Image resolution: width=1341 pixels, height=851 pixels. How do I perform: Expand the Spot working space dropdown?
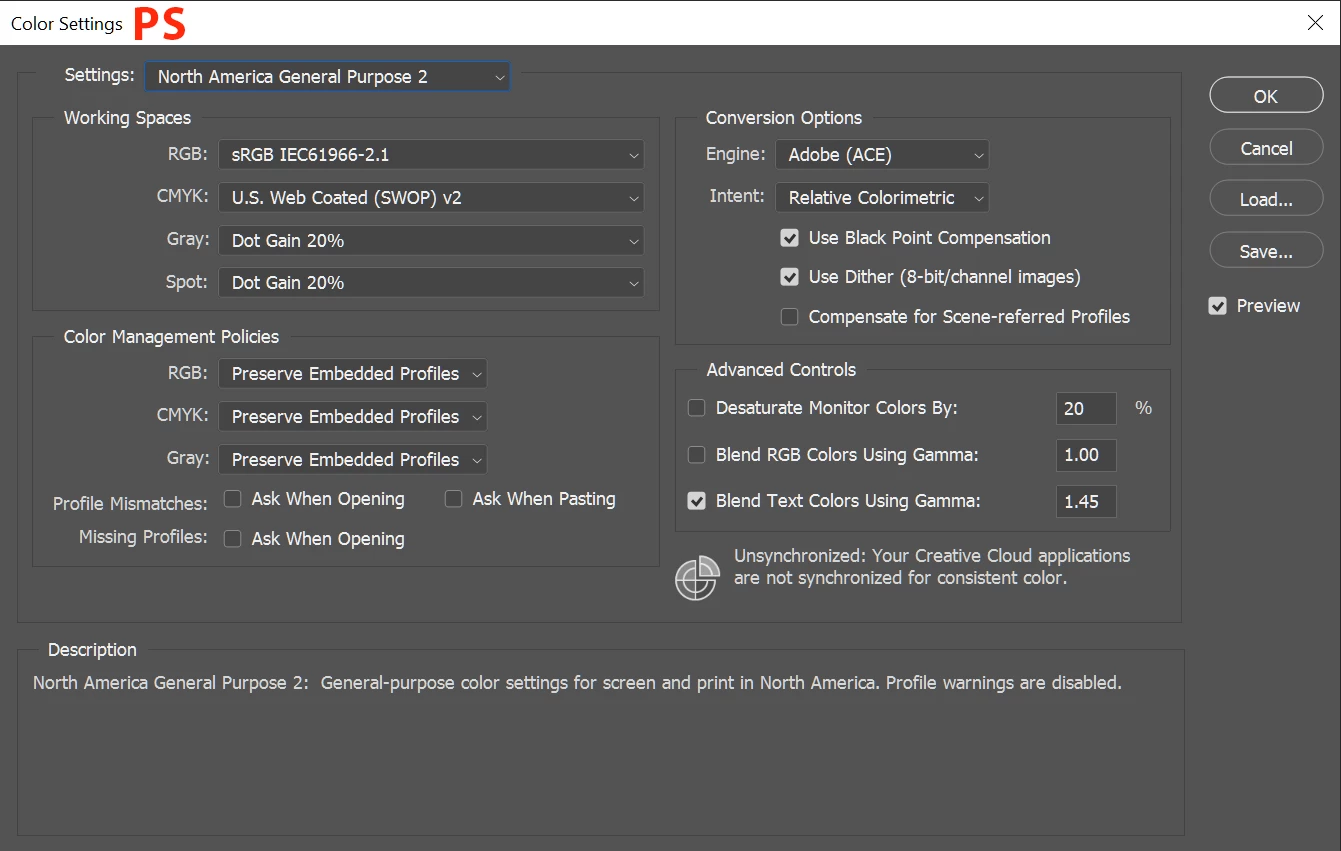pos(431,283)
